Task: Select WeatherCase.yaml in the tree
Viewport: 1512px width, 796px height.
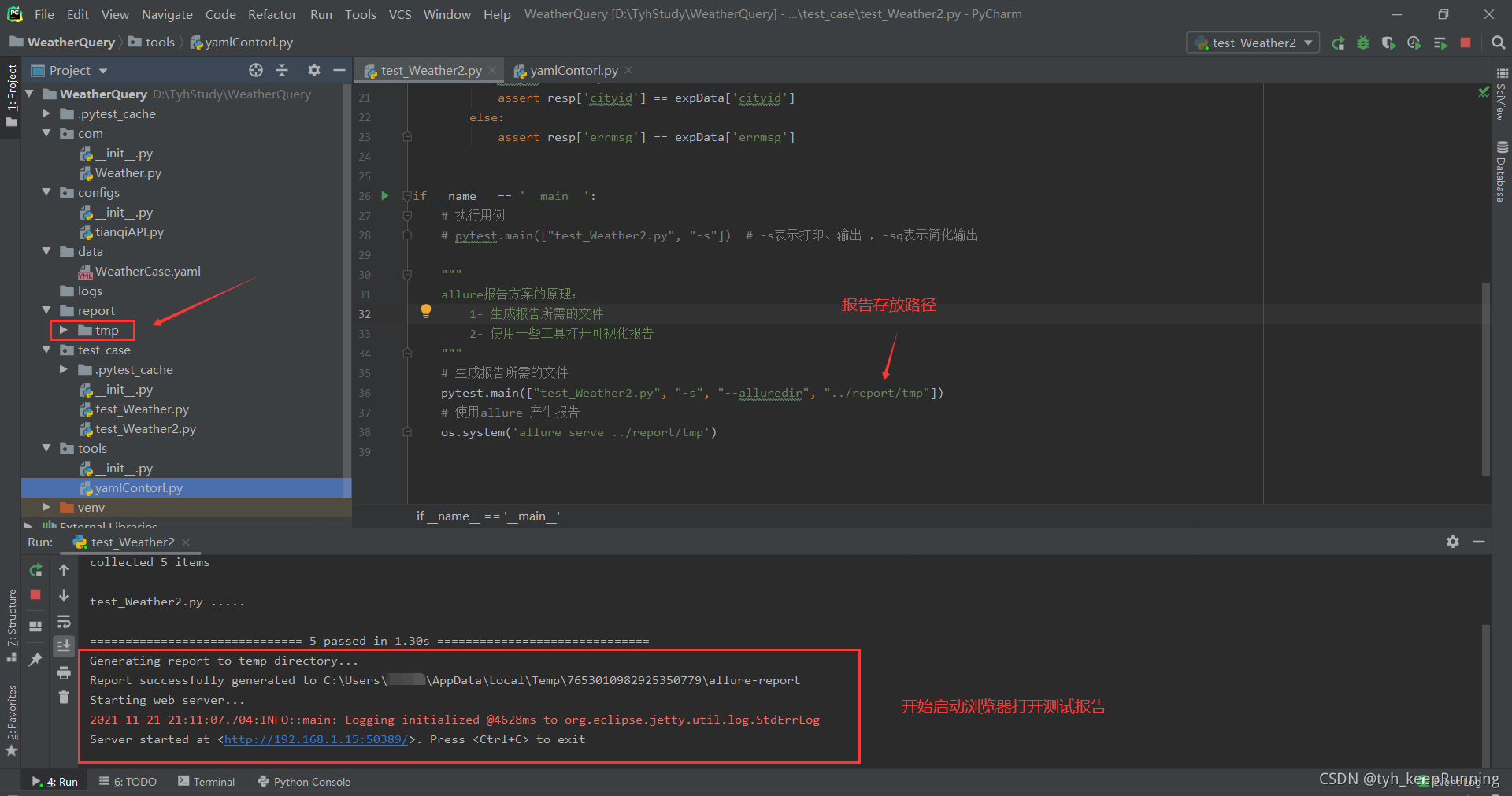Action: click(x=148, y=271)
